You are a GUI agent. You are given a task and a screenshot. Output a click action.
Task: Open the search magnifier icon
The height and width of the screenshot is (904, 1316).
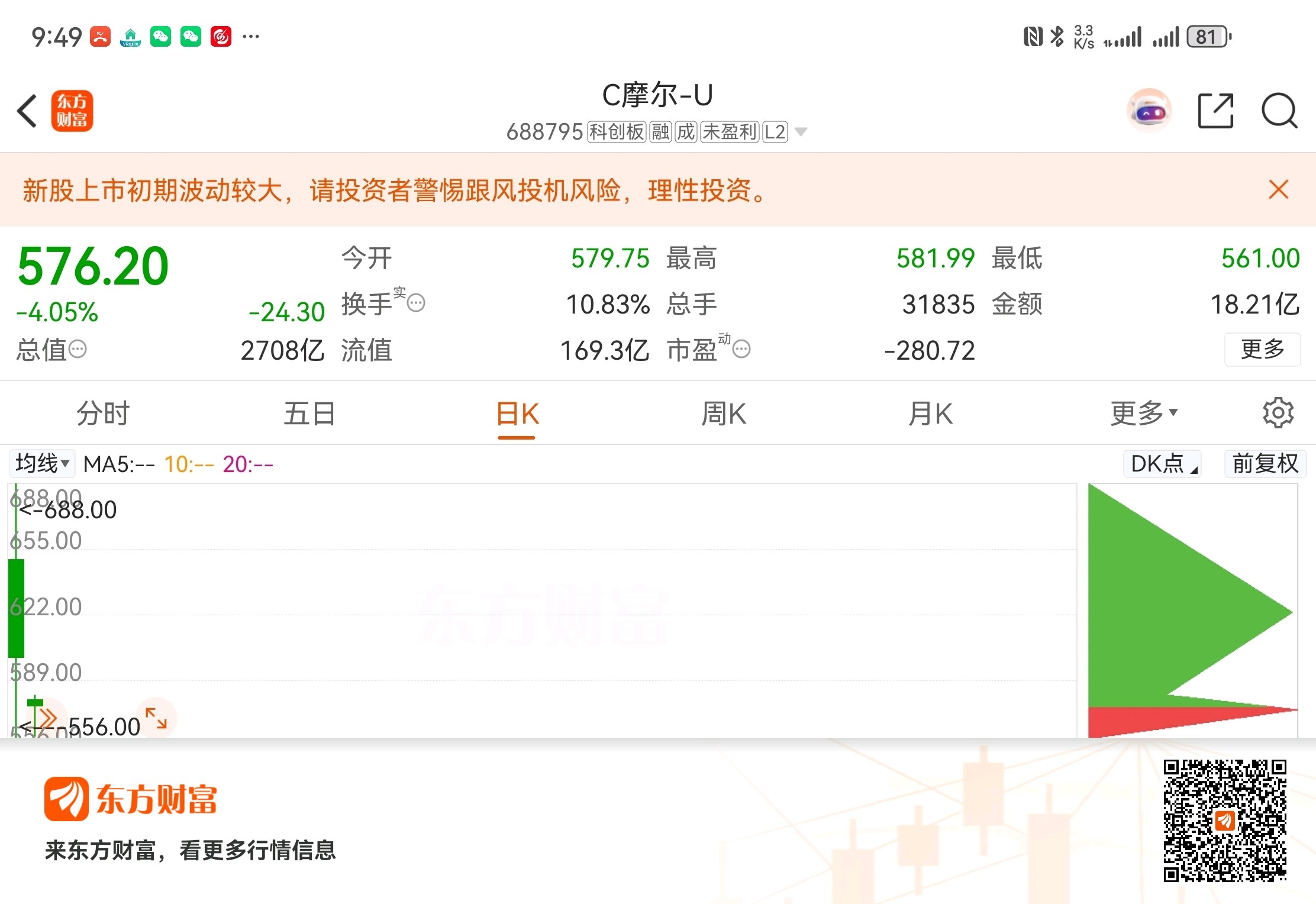1279,111
